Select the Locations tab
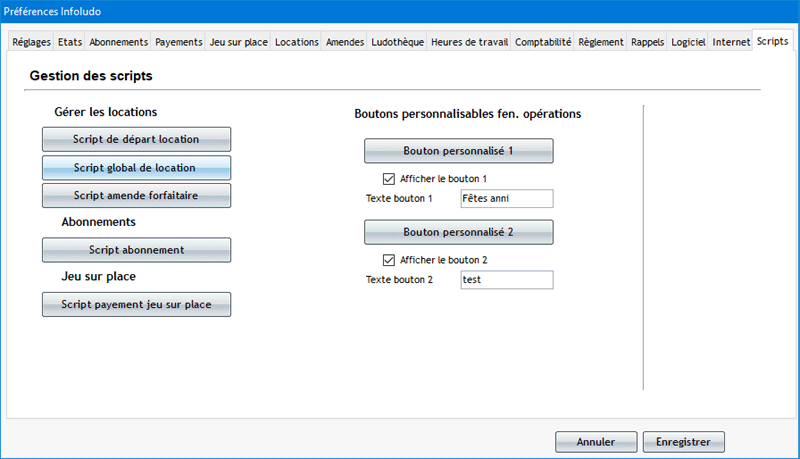Image resolution: width=800 pixels, height=459 pixels. [x=296, y=42]
